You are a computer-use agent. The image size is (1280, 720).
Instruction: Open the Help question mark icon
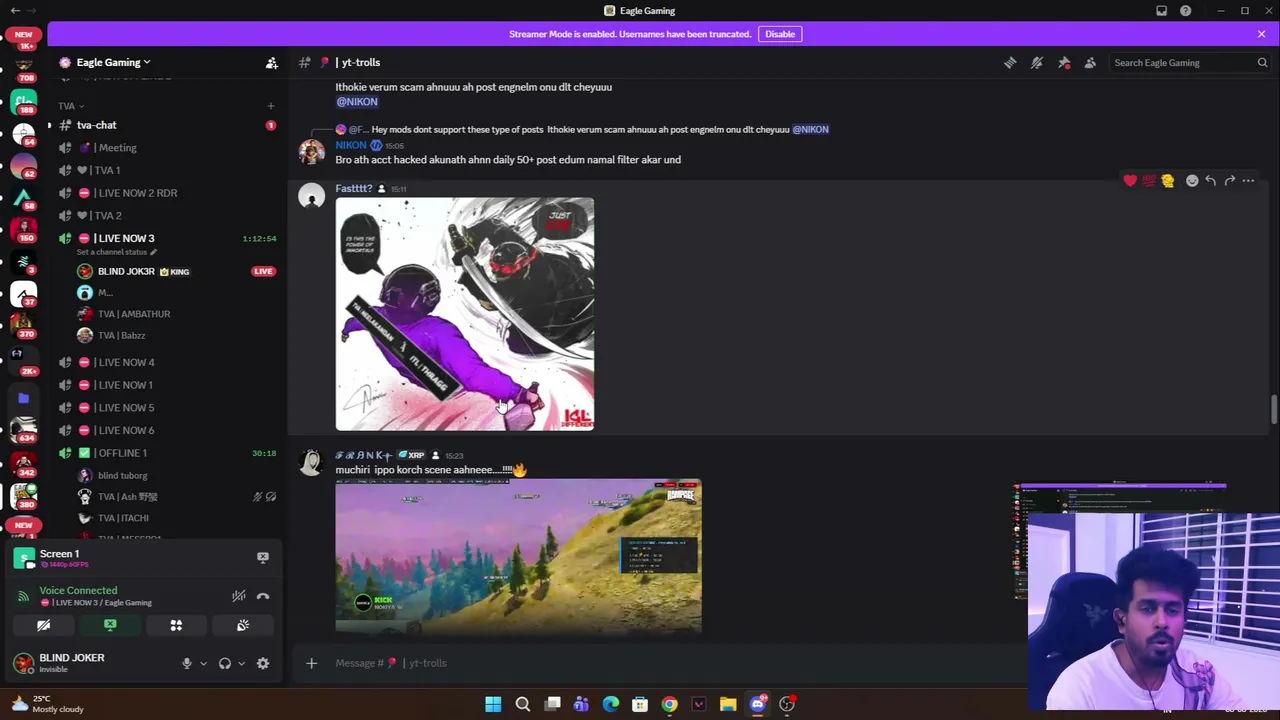point(1185,11)
